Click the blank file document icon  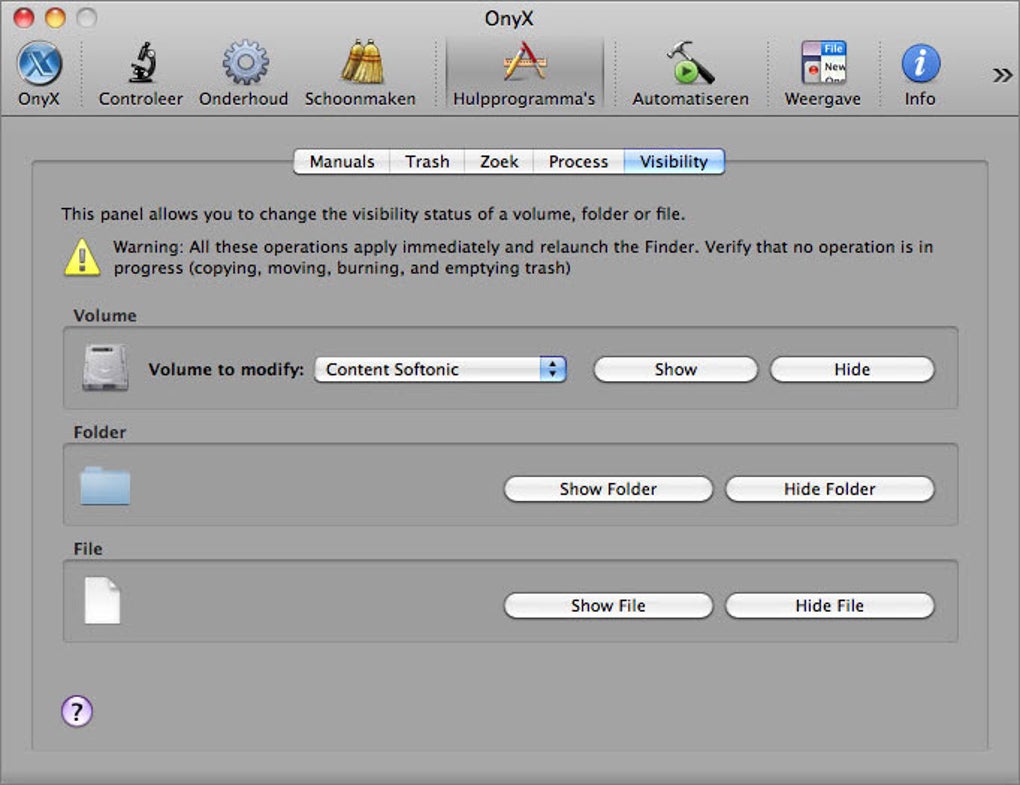[103, 601]
